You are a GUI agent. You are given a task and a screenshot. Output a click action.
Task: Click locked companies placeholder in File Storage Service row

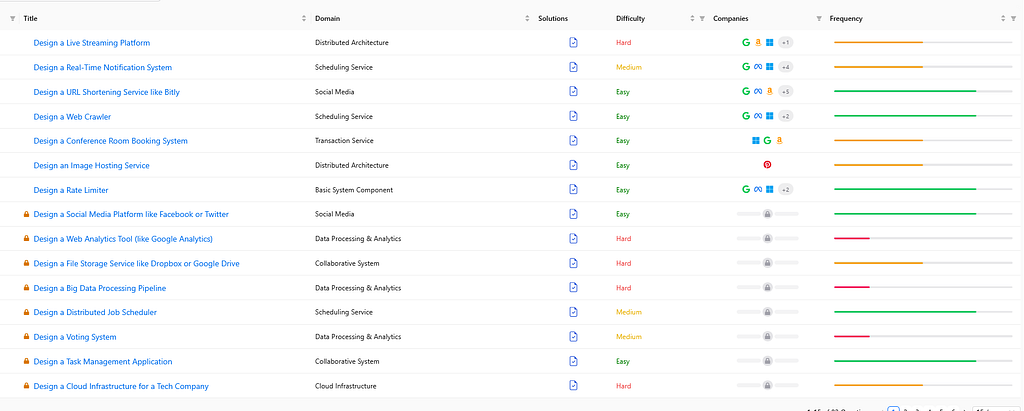pyautogui.click(x=767, y=263)
